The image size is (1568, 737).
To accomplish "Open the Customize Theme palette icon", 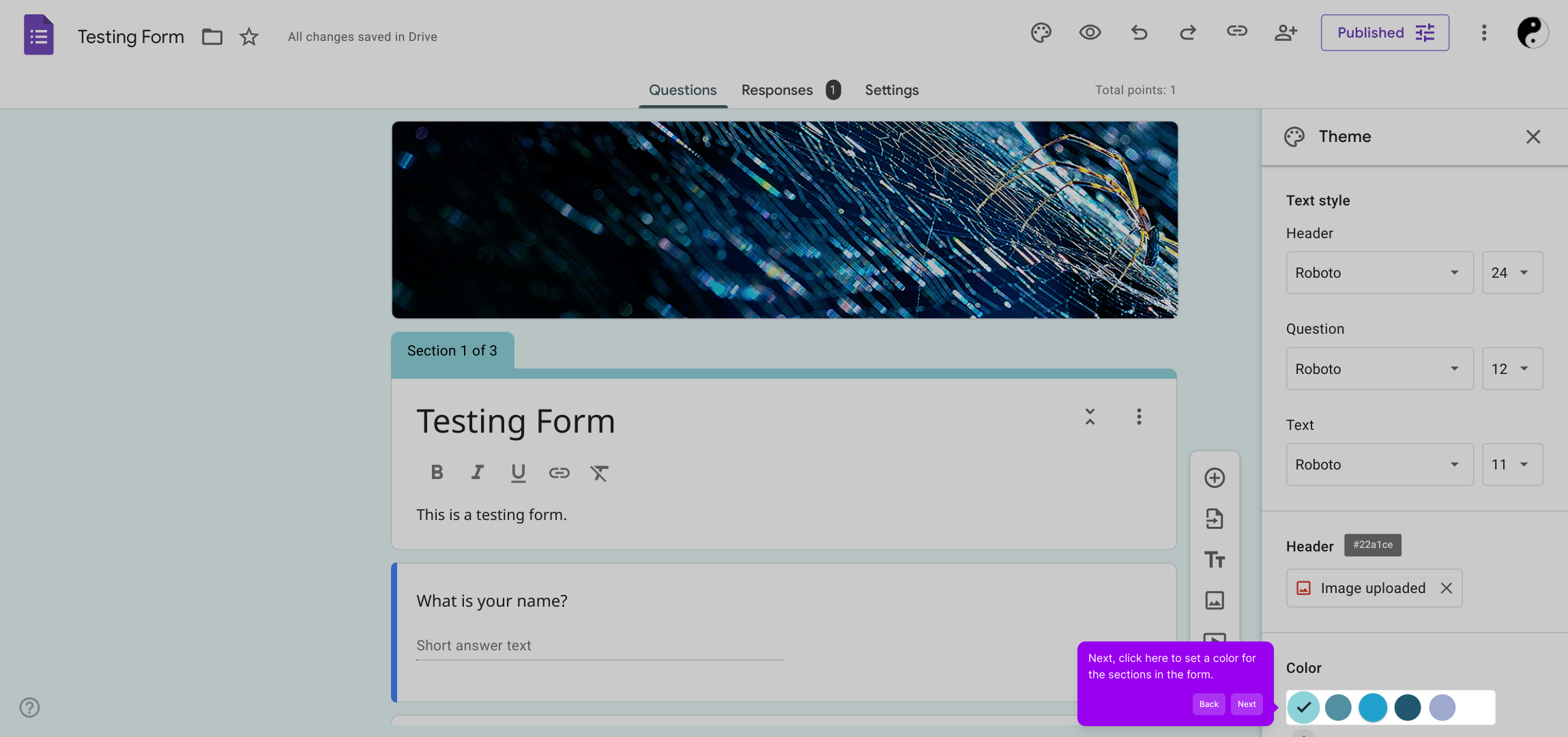I will (x=1041, y=33).
